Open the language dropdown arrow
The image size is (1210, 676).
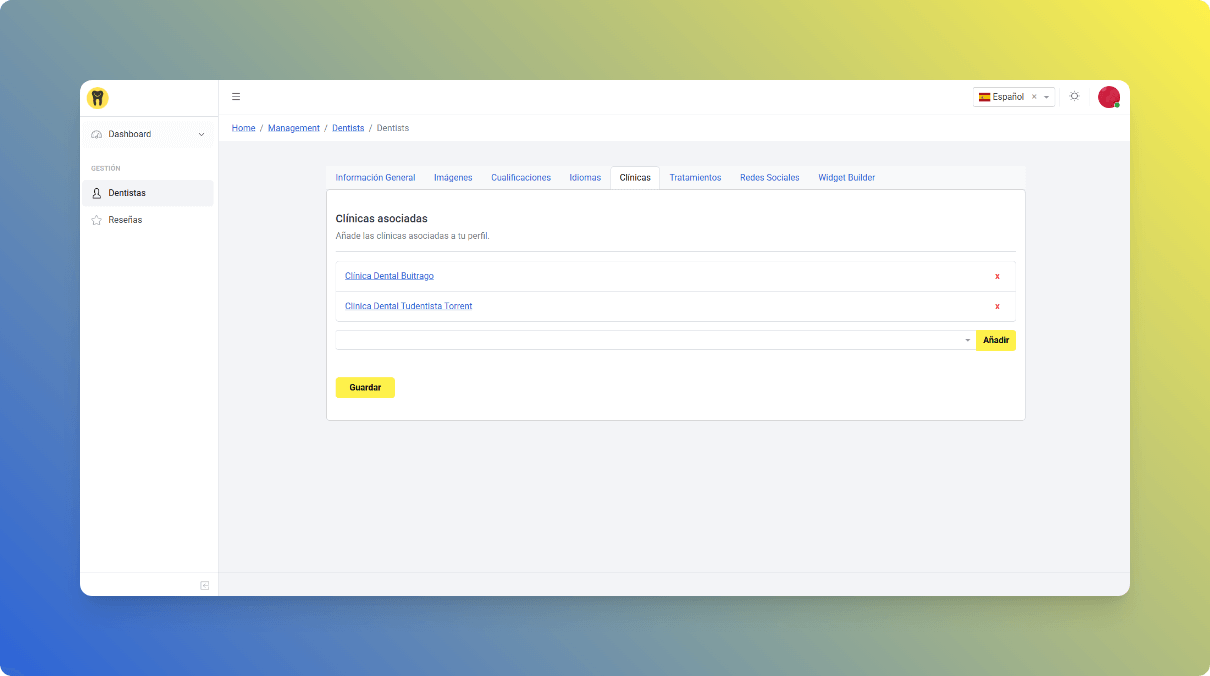coord(1046,97)
